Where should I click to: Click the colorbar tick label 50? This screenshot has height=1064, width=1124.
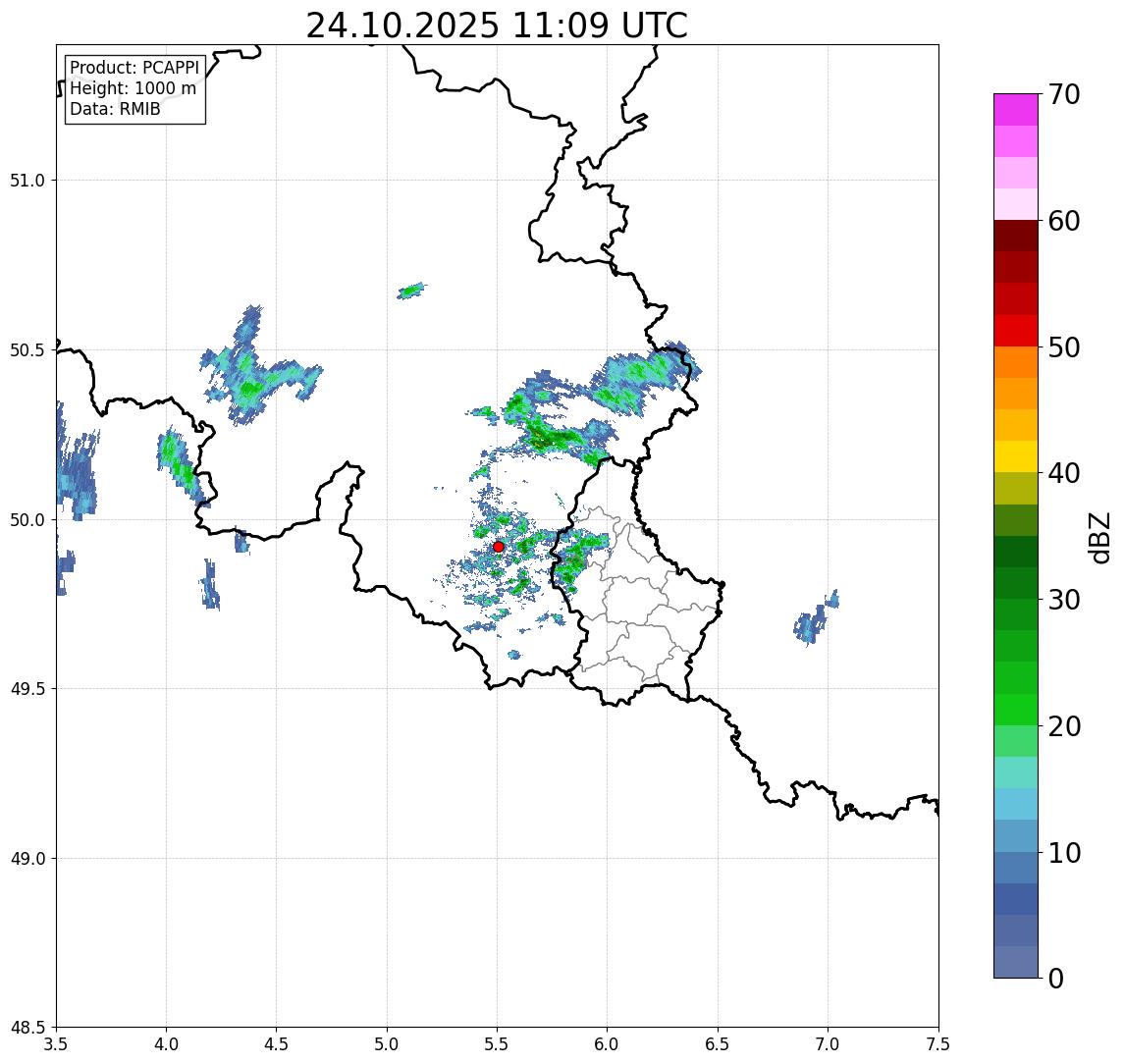[x=1063, y=347]
